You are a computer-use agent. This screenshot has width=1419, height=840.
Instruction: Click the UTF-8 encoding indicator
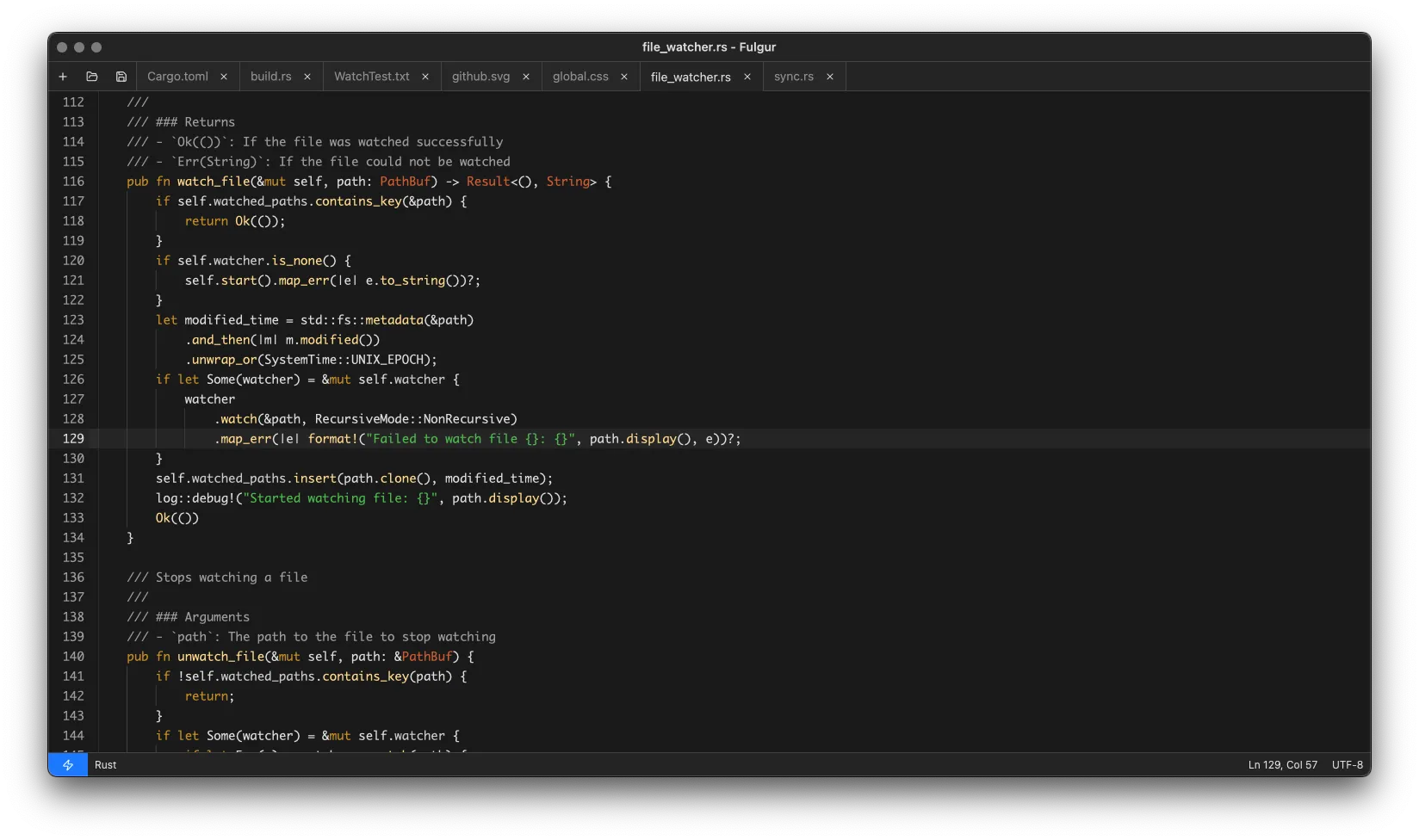1347,764
